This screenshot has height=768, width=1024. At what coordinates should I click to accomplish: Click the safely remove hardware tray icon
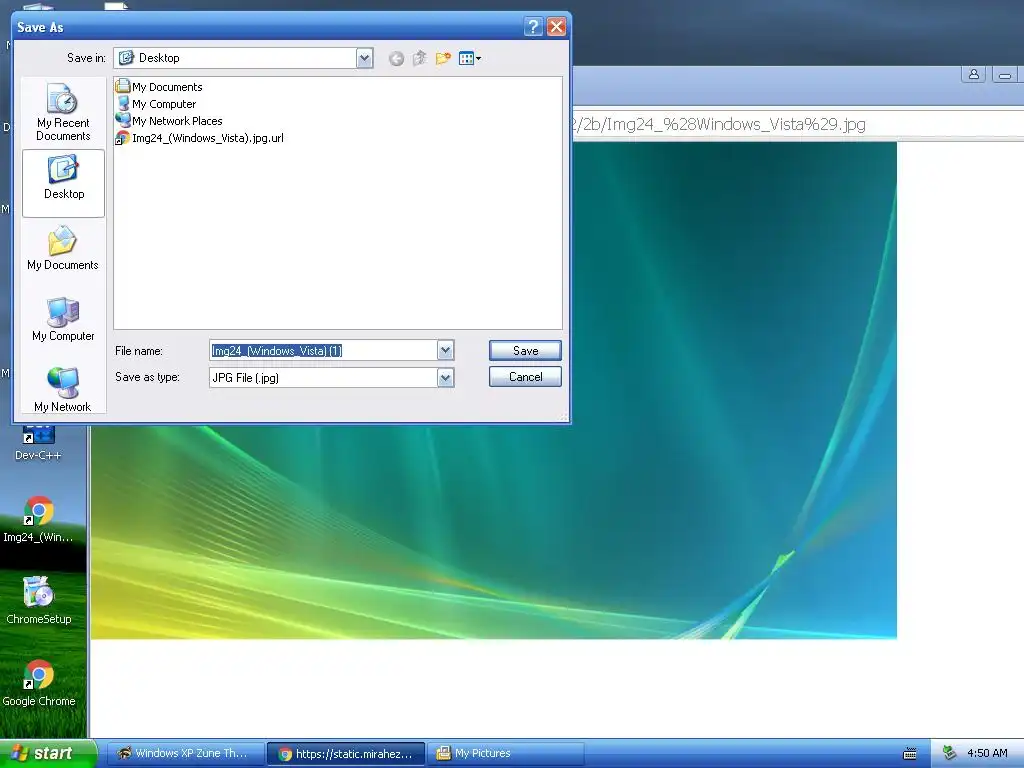[950, 753]
